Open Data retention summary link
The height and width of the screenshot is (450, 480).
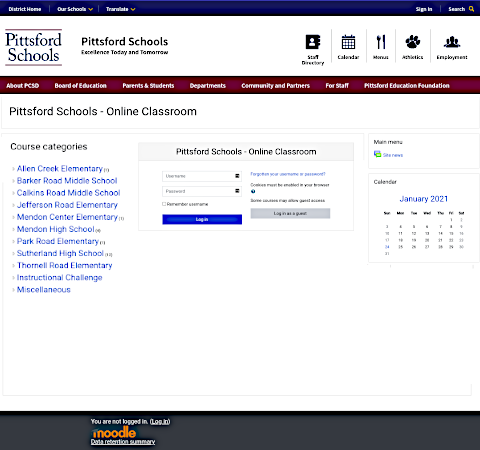[123, 442]
